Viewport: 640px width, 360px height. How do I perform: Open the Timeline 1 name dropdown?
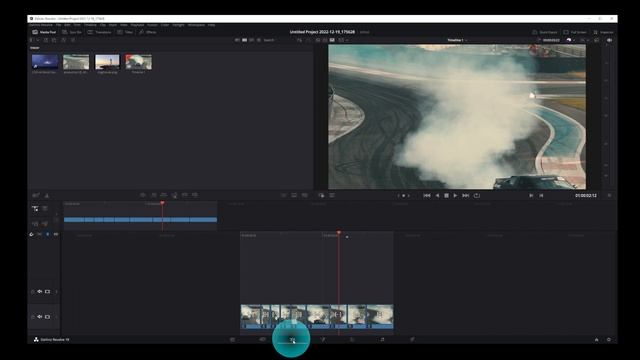click(457, 40)
